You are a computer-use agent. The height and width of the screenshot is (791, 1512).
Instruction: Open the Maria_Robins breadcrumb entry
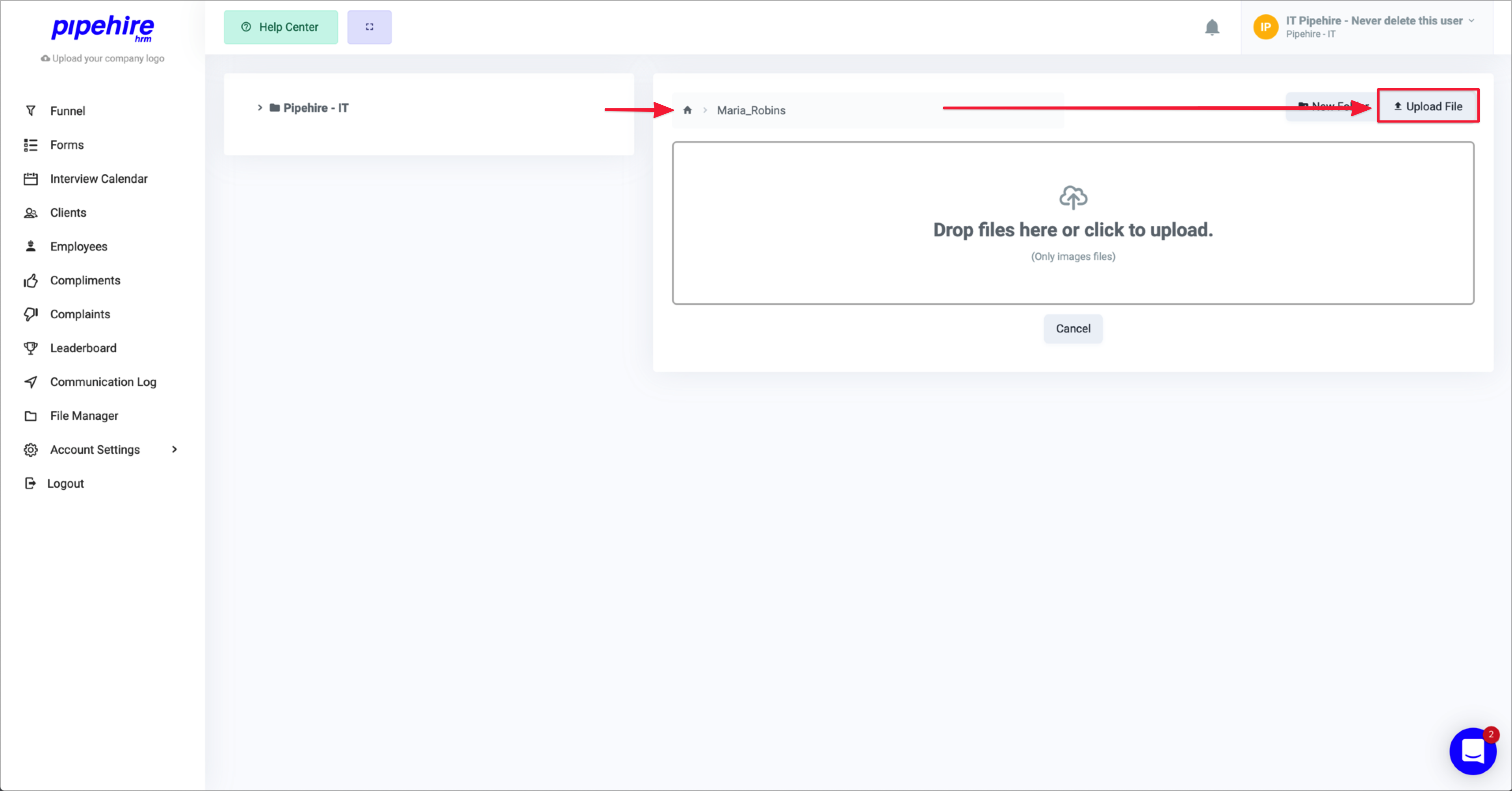(751, 110)
